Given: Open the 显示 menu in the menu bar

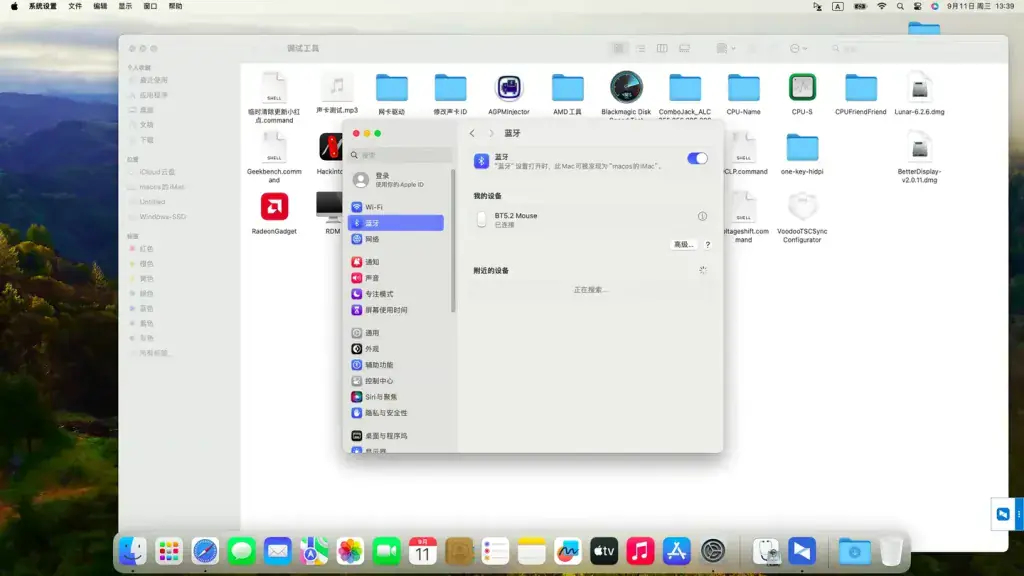Looking at the screenshot, I should pyautogui.click(x=125, y=7).
